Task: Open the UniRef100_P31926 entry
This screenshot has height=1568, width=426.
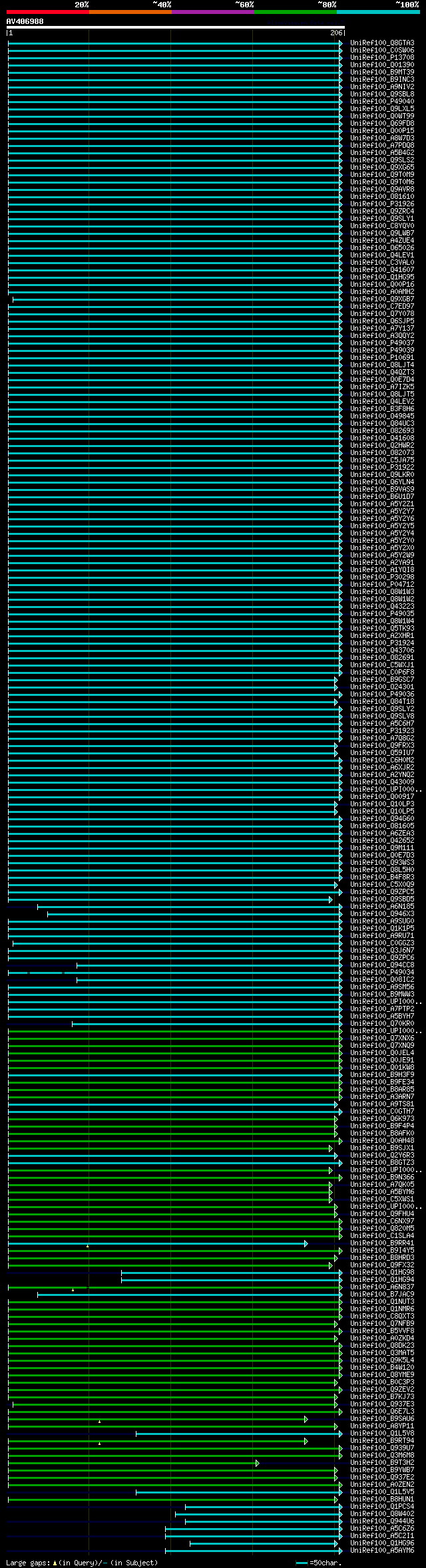Action: pyautogui.click(x=382, y=204)
